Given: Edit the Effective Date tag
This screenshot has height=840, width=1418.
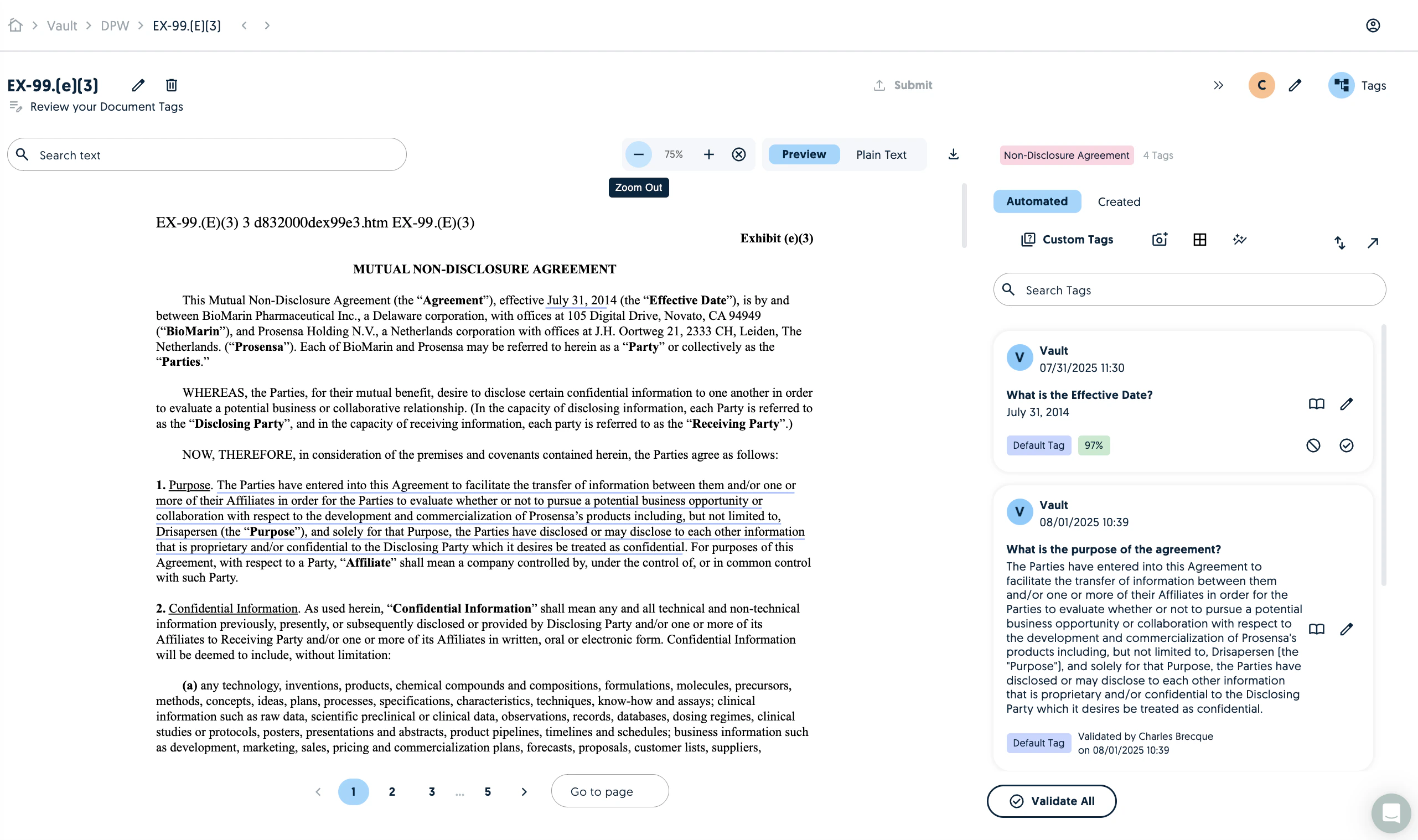Looking at the screenshot, I should (x=1347, y=403).
